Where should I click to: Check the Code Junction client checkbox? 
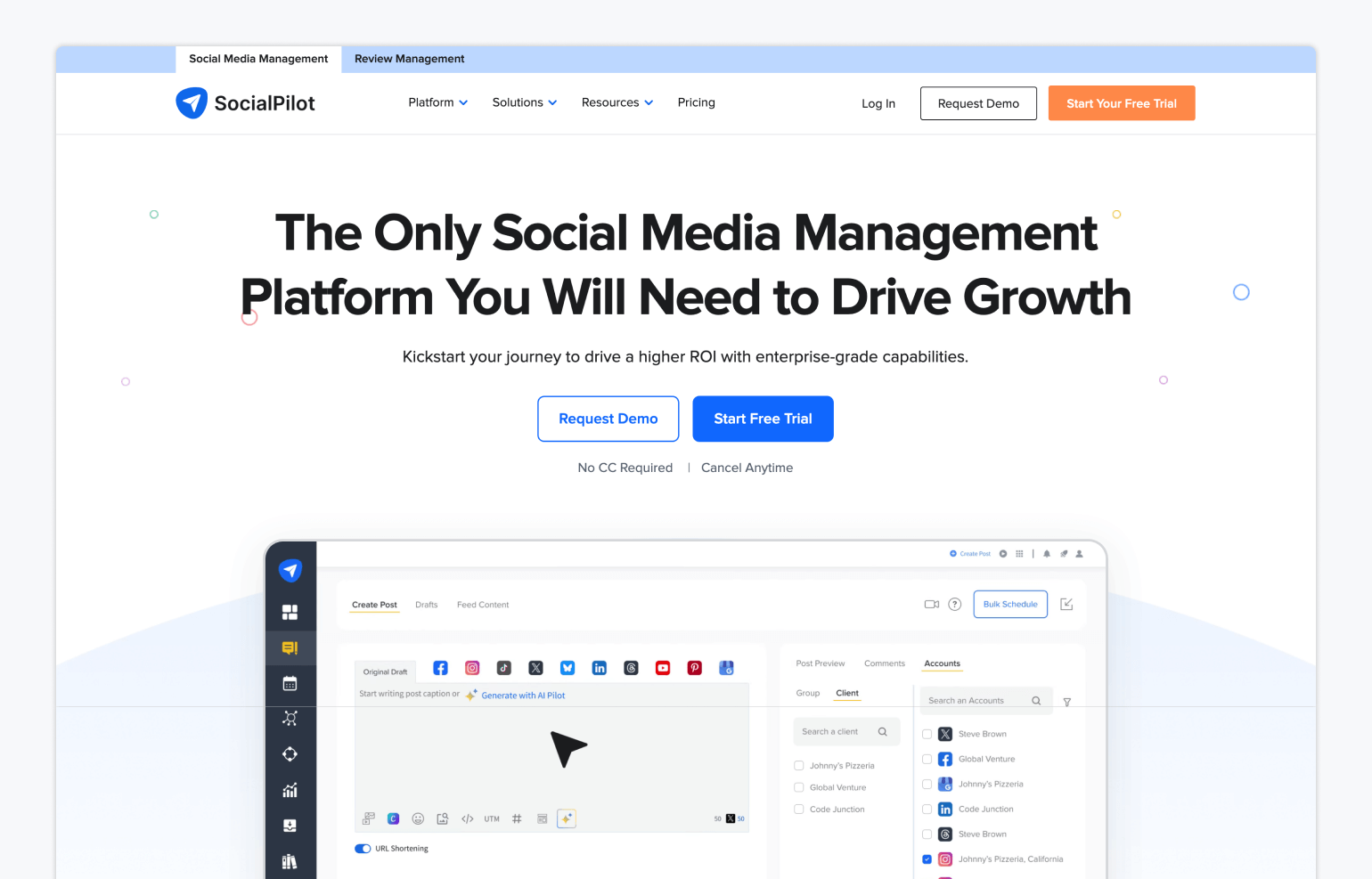click(799, 810)
